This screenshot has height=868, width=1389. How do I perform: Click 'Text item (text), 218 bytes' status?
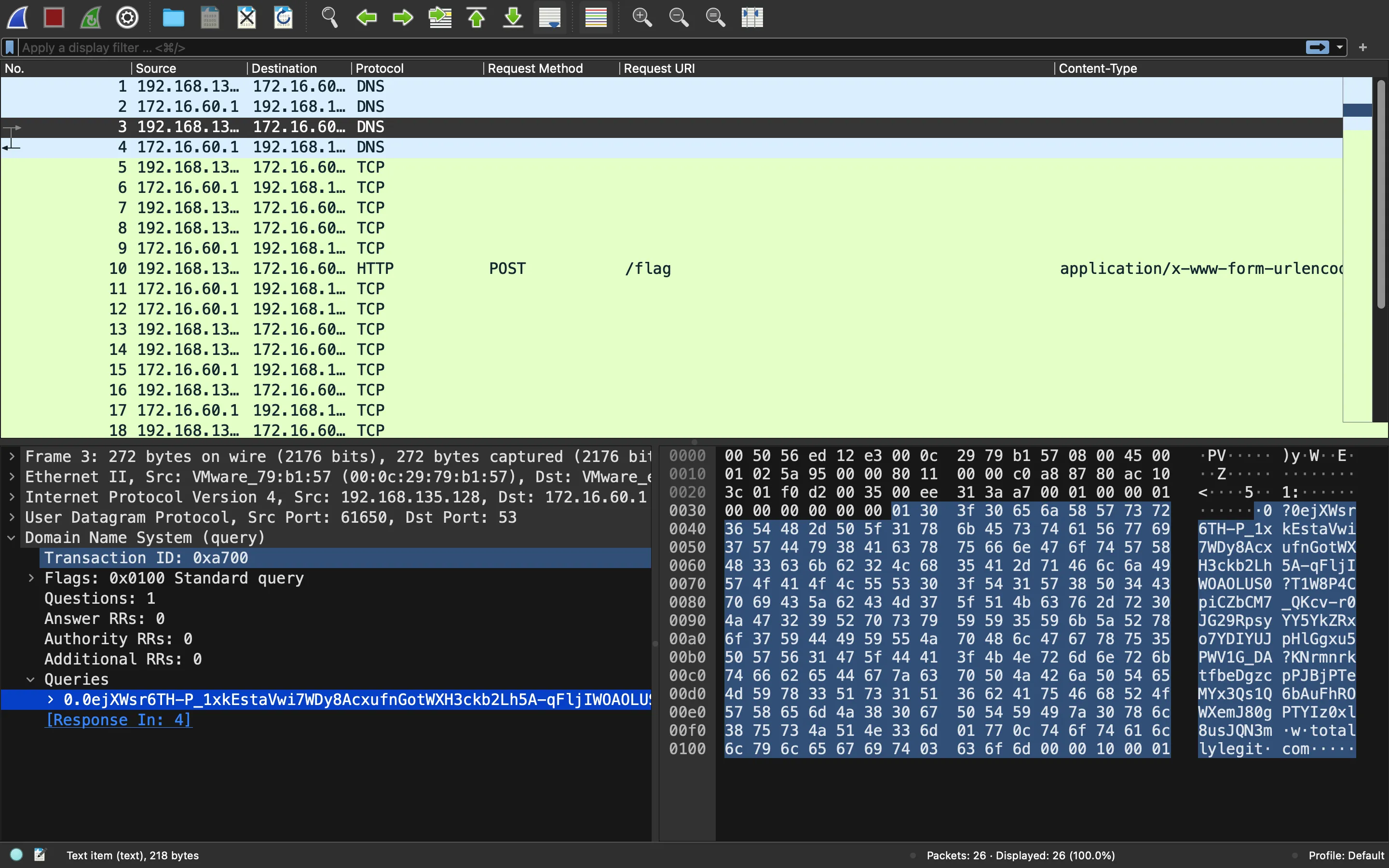[133, 855]
